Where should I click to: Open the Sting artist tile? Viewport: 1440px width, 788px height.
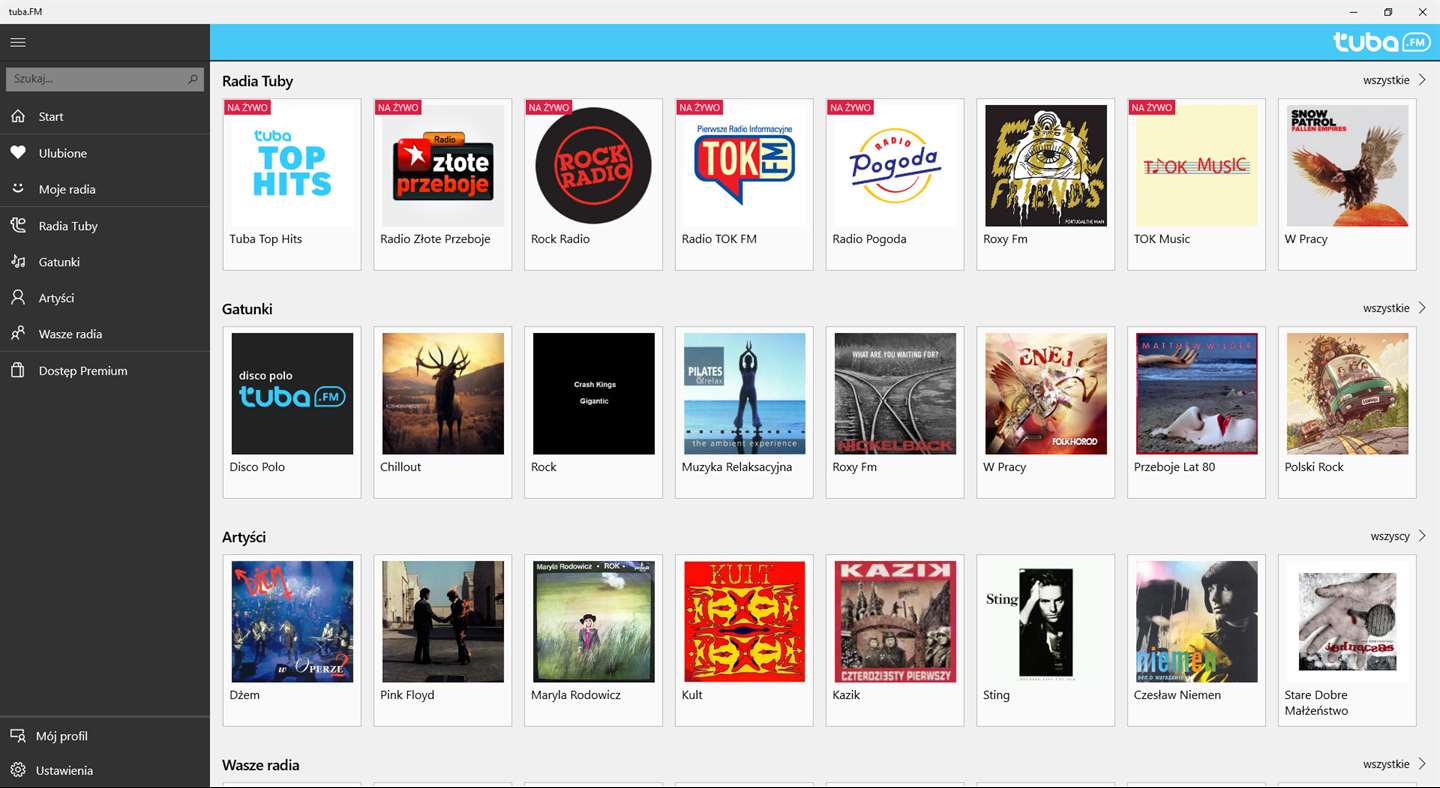pyautogui.click(x=1046, y=640)
